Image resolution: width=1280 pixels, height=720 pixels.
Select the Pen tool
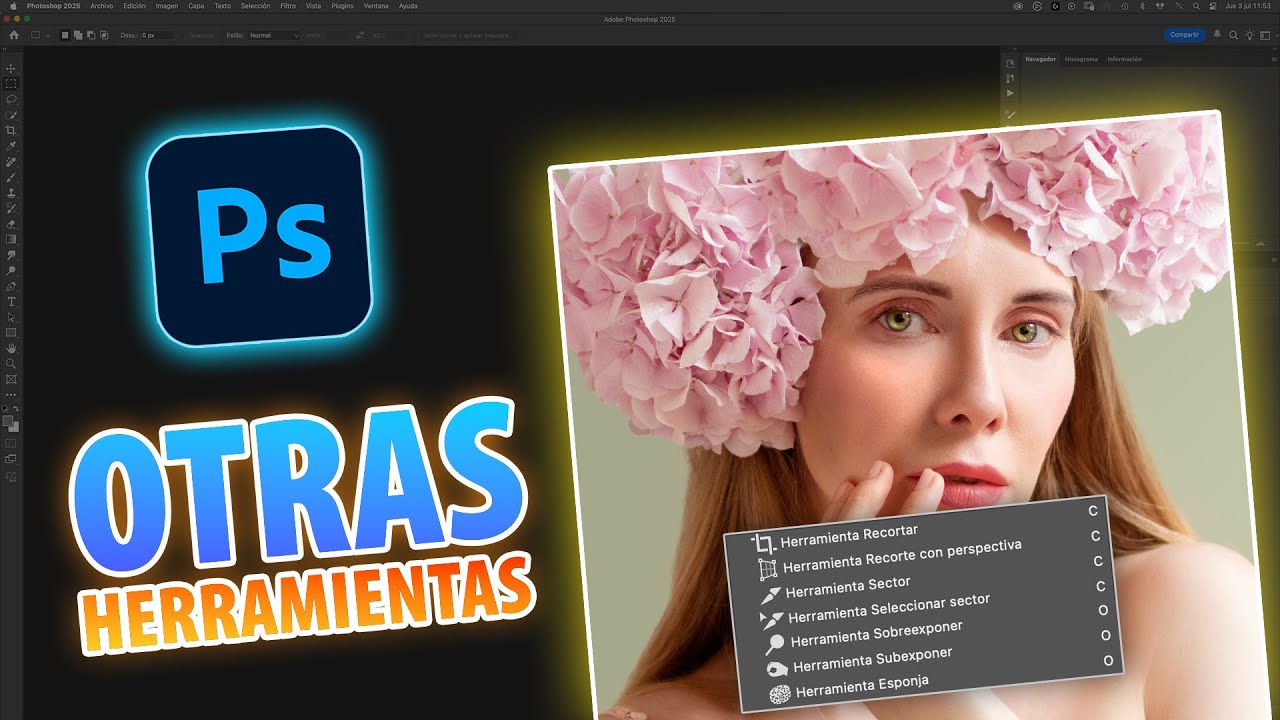tap(12, 286)
